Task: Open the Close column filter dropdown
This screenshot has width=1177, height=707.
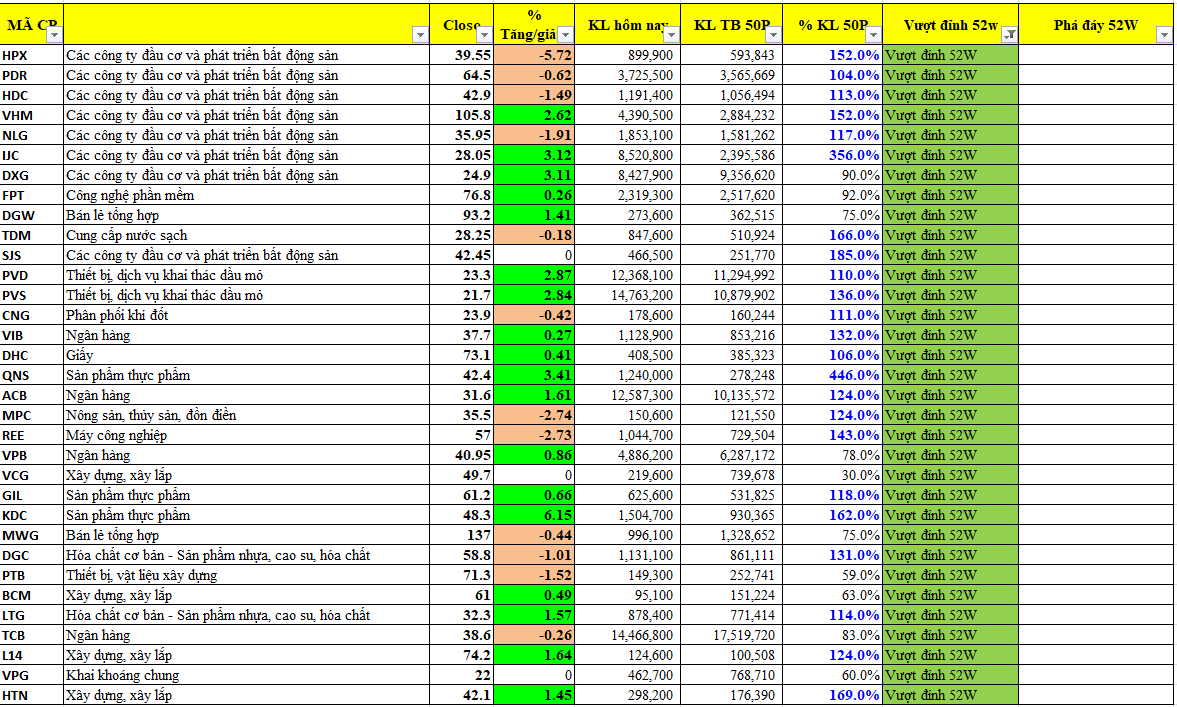Action: (484, 35)
